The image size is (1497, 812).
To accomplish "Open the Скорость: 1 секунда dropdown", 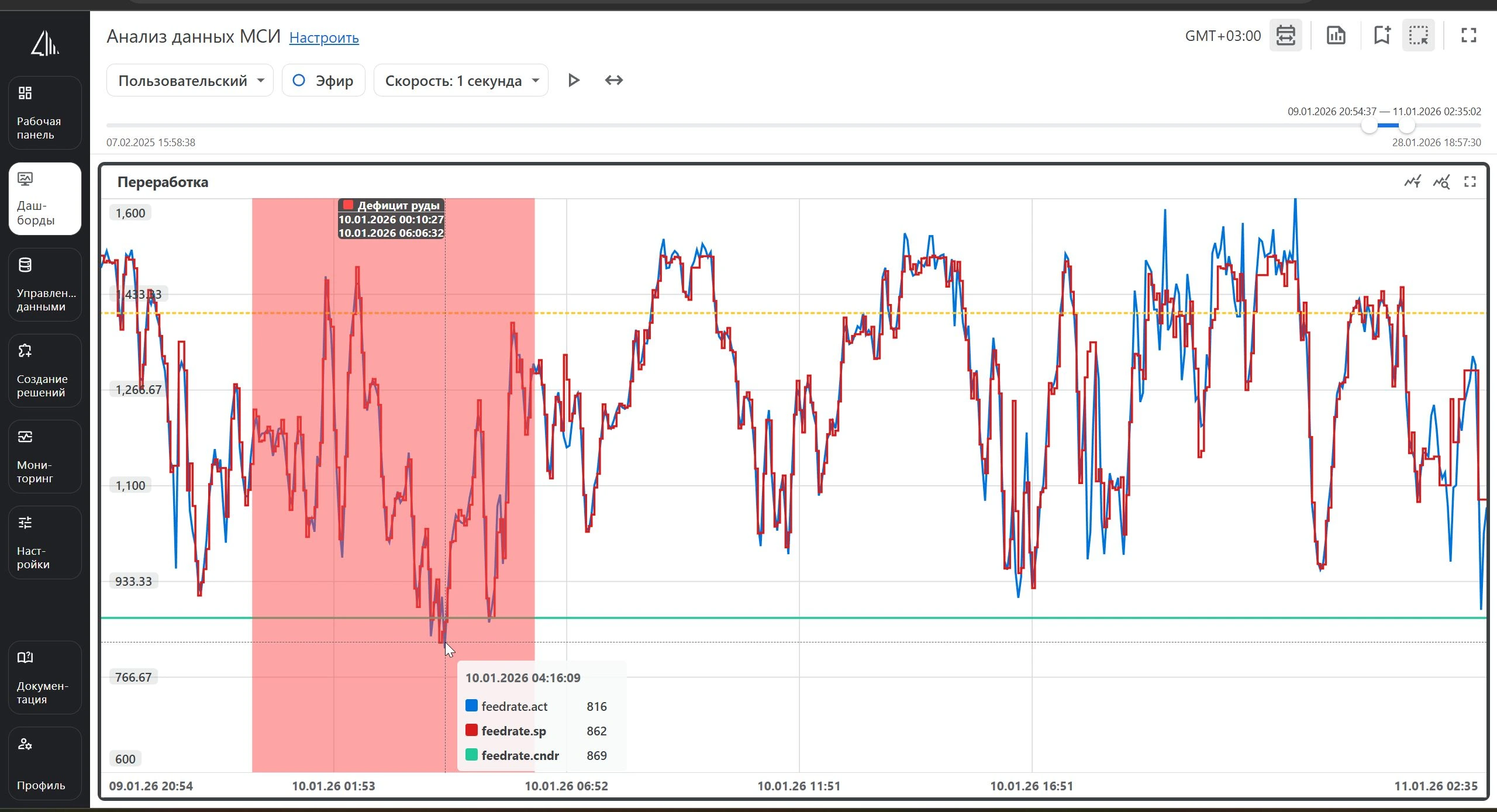I will 461,81.
